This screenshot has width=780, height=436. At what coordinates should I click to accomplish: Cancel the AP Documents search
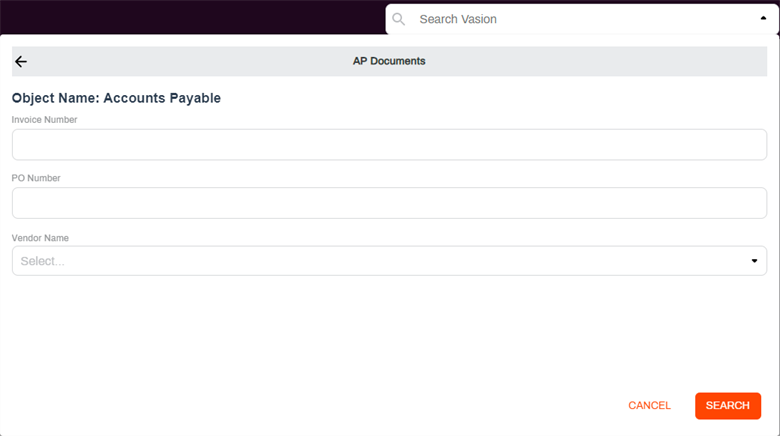[x=649, y=406]
